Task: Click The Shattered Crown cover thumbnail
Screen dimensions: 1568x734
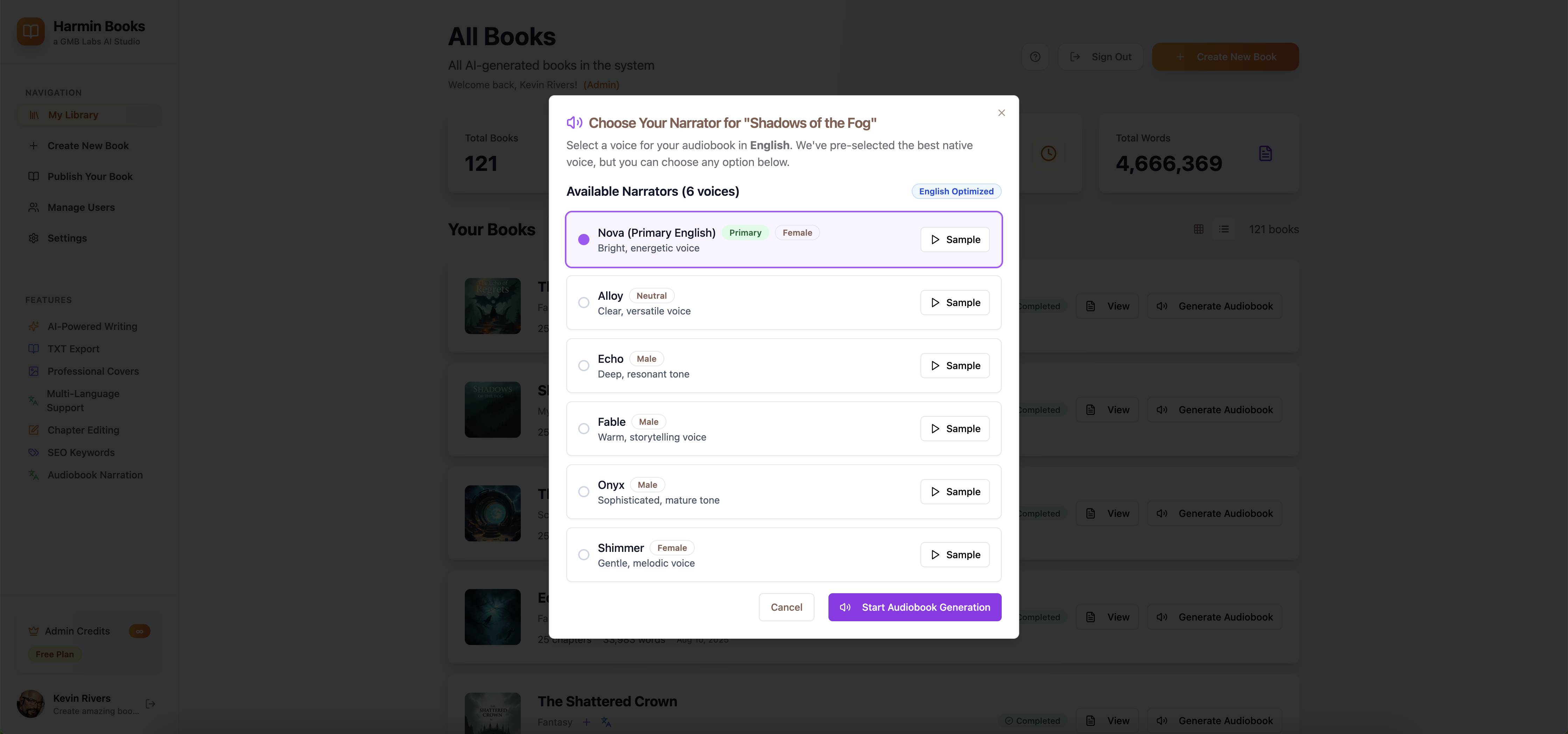Action: coord(492,713)
